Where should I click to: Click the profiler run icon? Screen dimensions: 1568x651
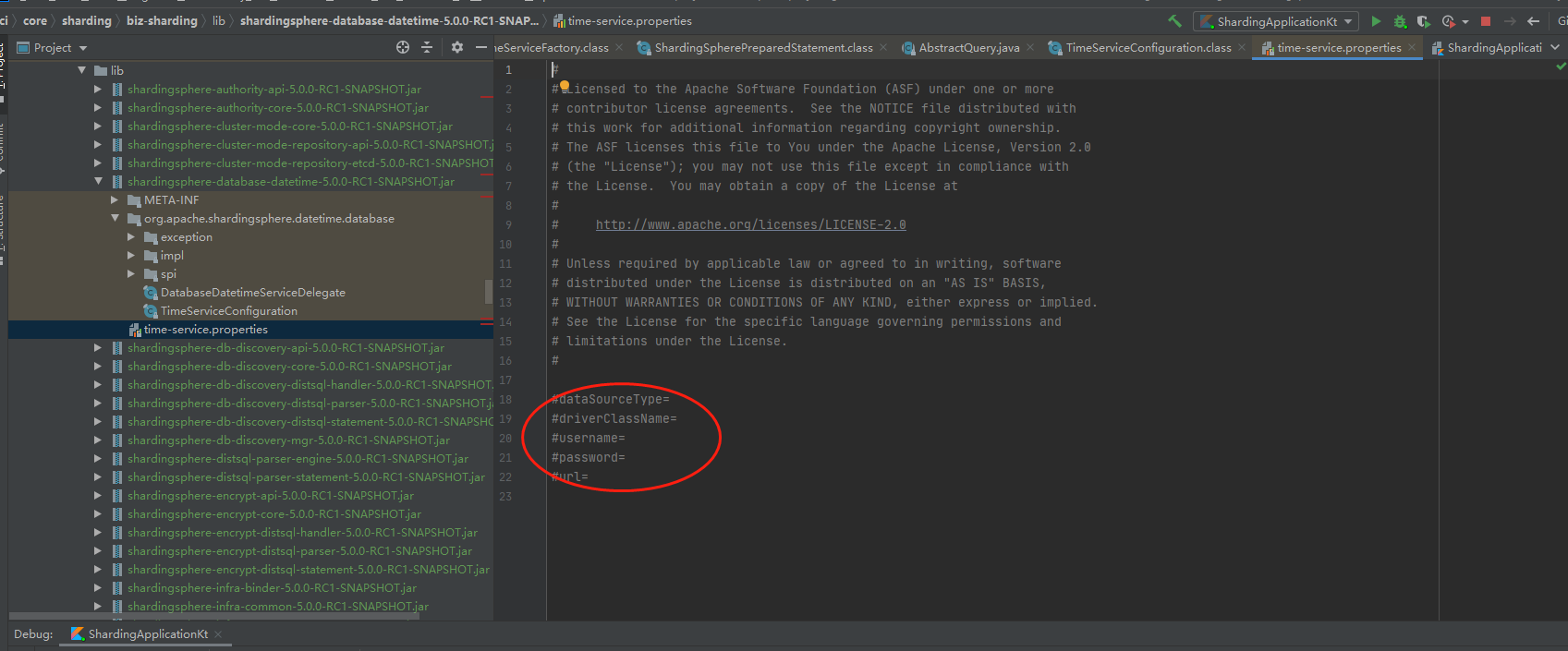[1448, 21]
